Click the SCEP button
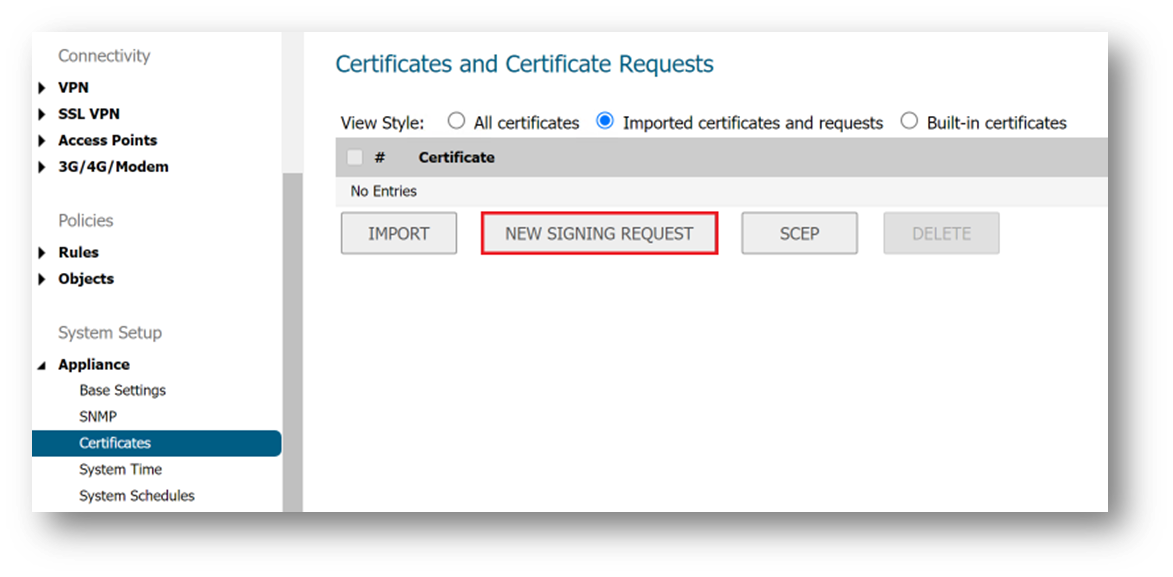 799,233
